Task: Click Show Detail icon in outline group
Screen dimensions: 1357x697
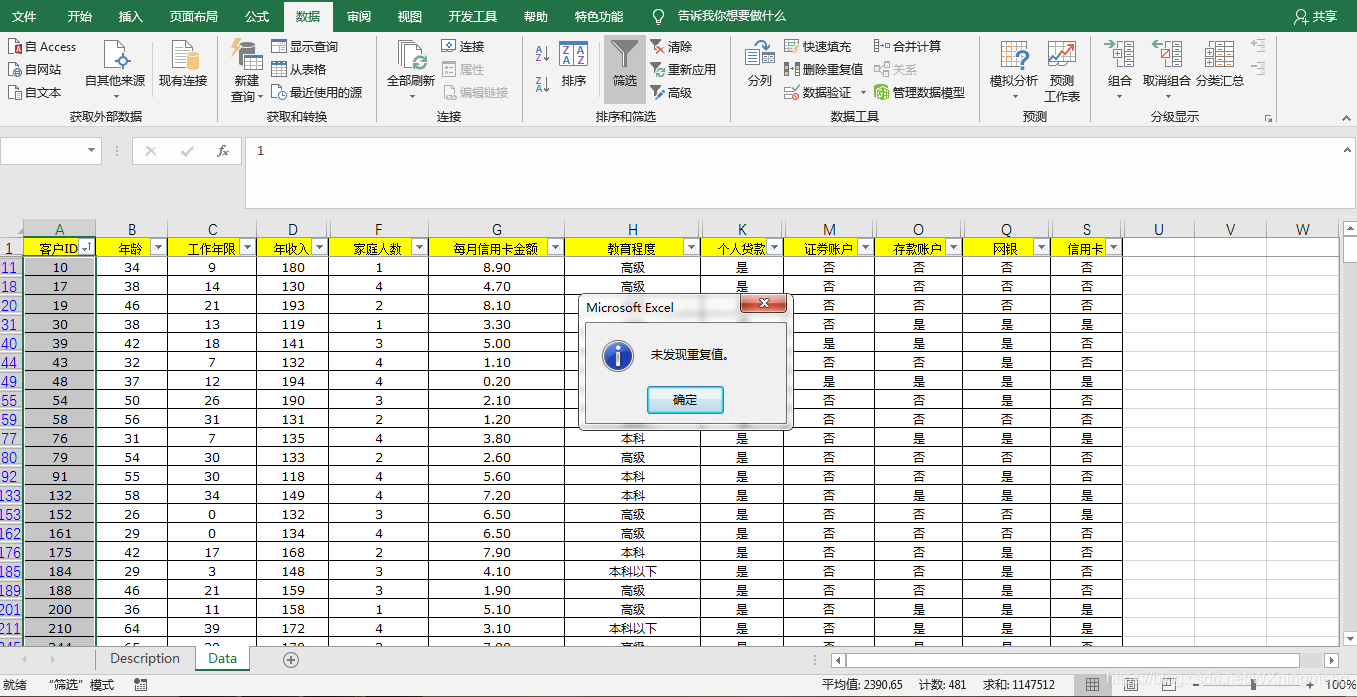Action: (1258, 46)
